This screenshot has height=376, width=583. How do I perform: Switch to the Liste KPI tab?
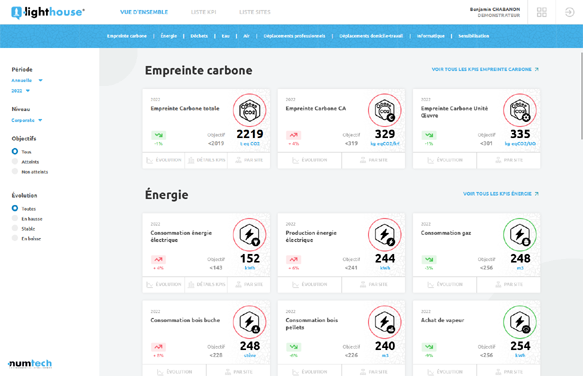(203, 12)
